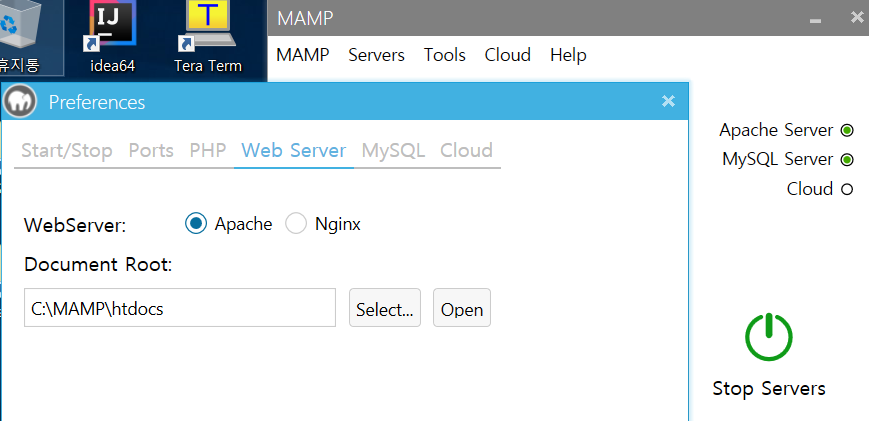The width and height of the screenshot is (869, 421).
Task: Click the Apache Server status indicator
Action: pyautogui.click(x=847, y=131)
